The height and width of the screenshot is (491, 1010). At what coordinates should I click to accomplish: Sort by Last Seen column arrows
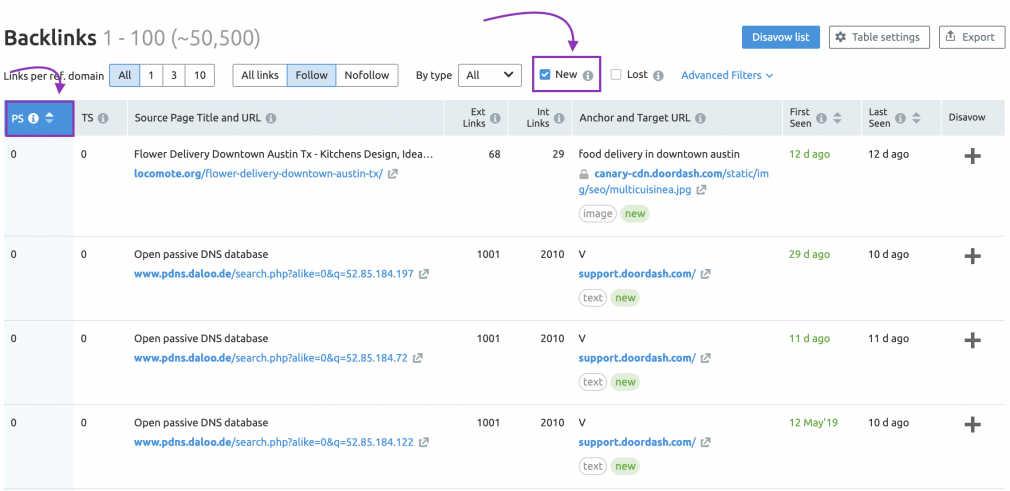[x=916, y=119]
